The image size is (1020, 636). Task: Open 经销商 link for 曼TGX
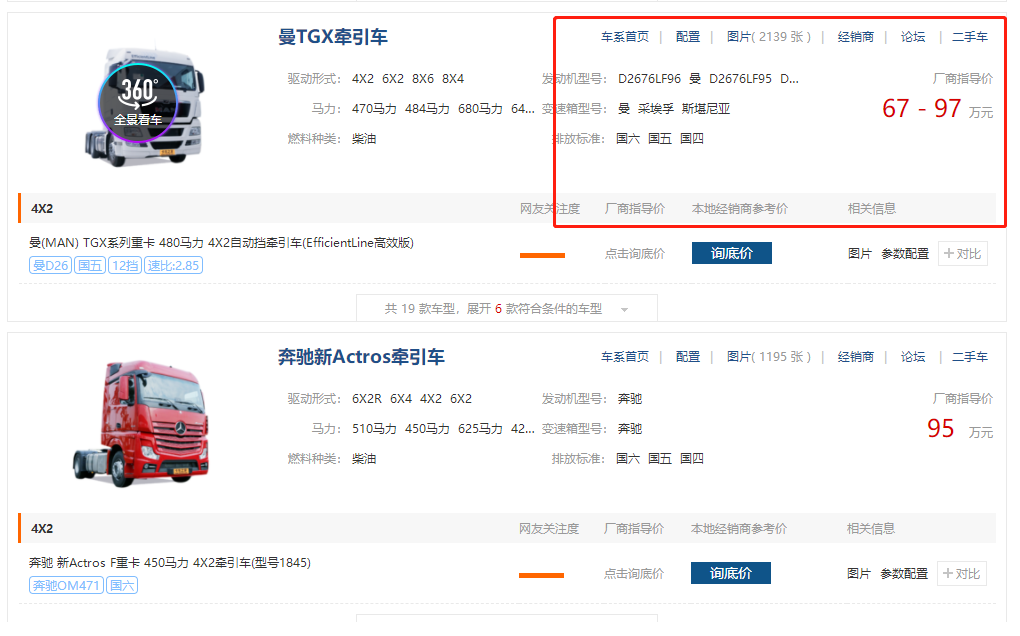(855, 37)
